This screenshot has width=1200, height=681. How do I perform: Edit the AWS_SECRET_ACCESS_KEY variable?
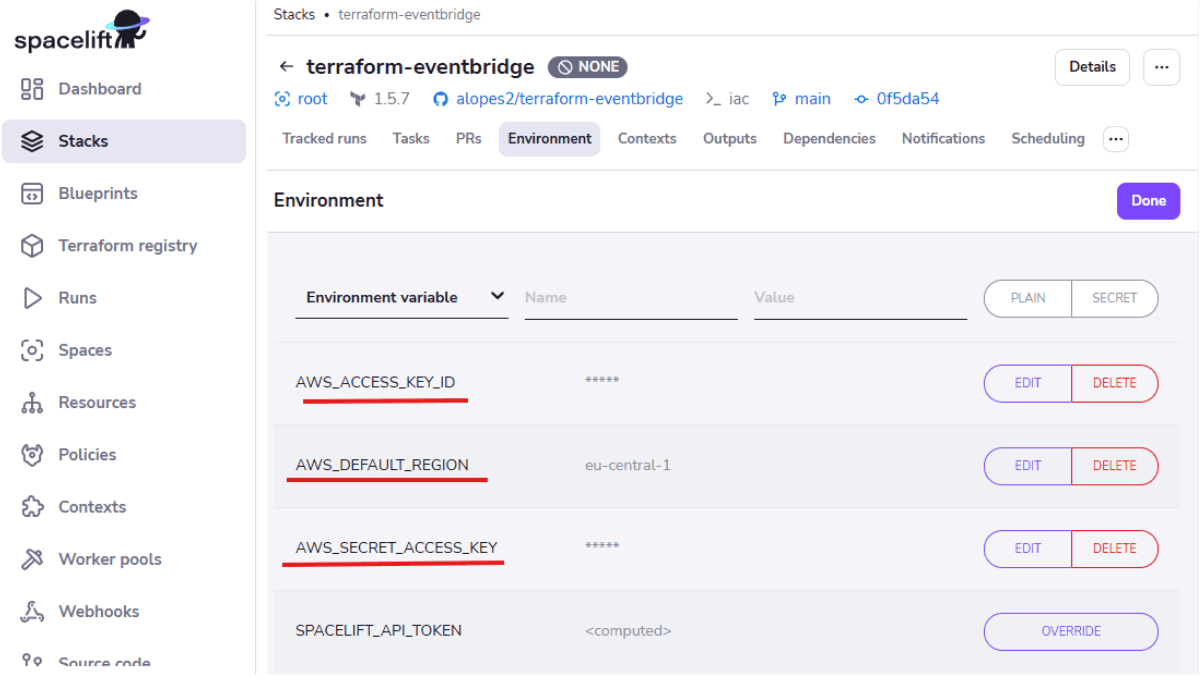[1028, 549]
